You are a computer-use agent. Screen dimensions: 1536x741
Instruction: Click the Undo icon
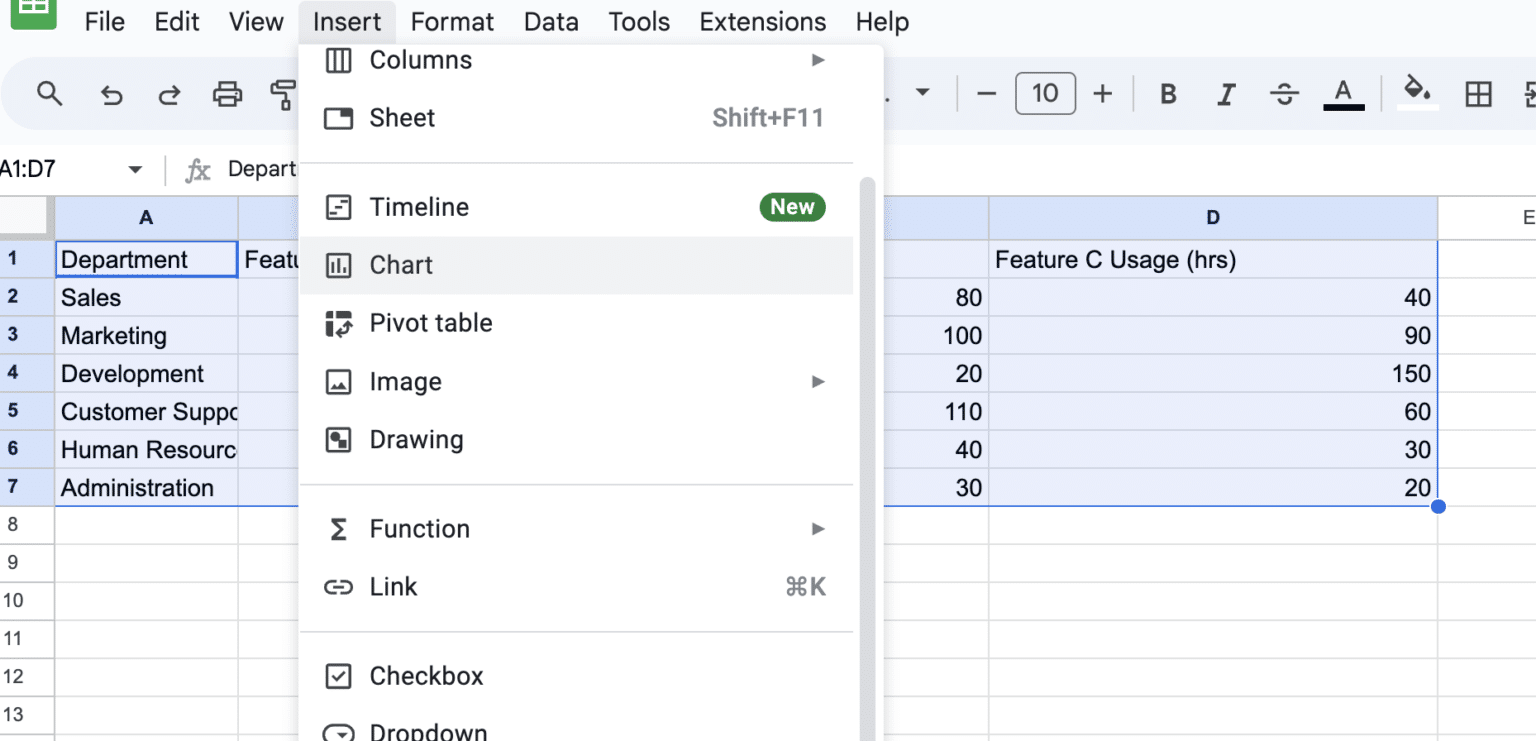[110, 93]
